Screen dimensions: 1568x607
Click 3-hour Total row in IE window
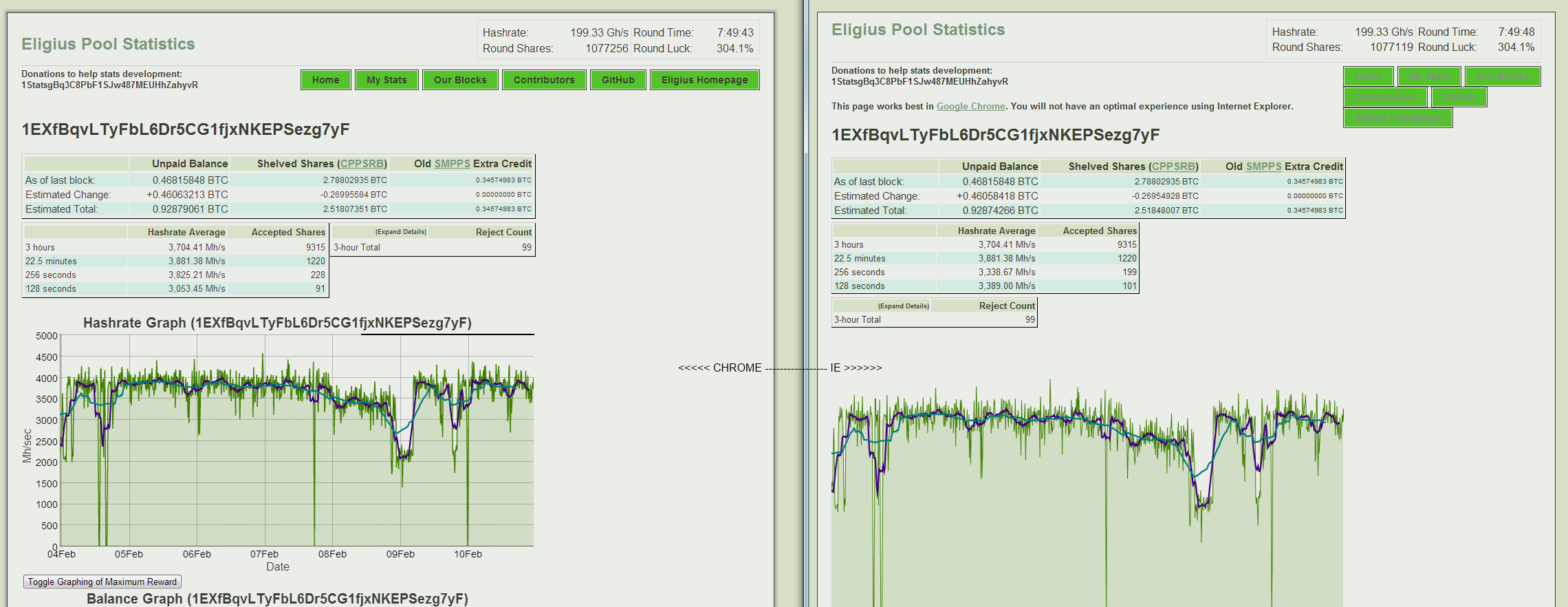click(935, 319)
